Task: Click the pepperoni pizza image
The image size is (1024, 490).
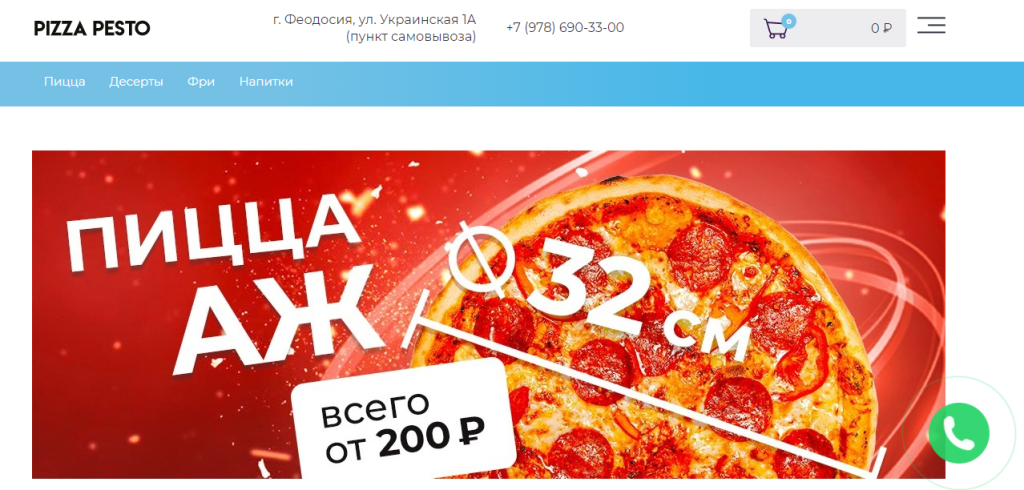Action: point(653,327)
